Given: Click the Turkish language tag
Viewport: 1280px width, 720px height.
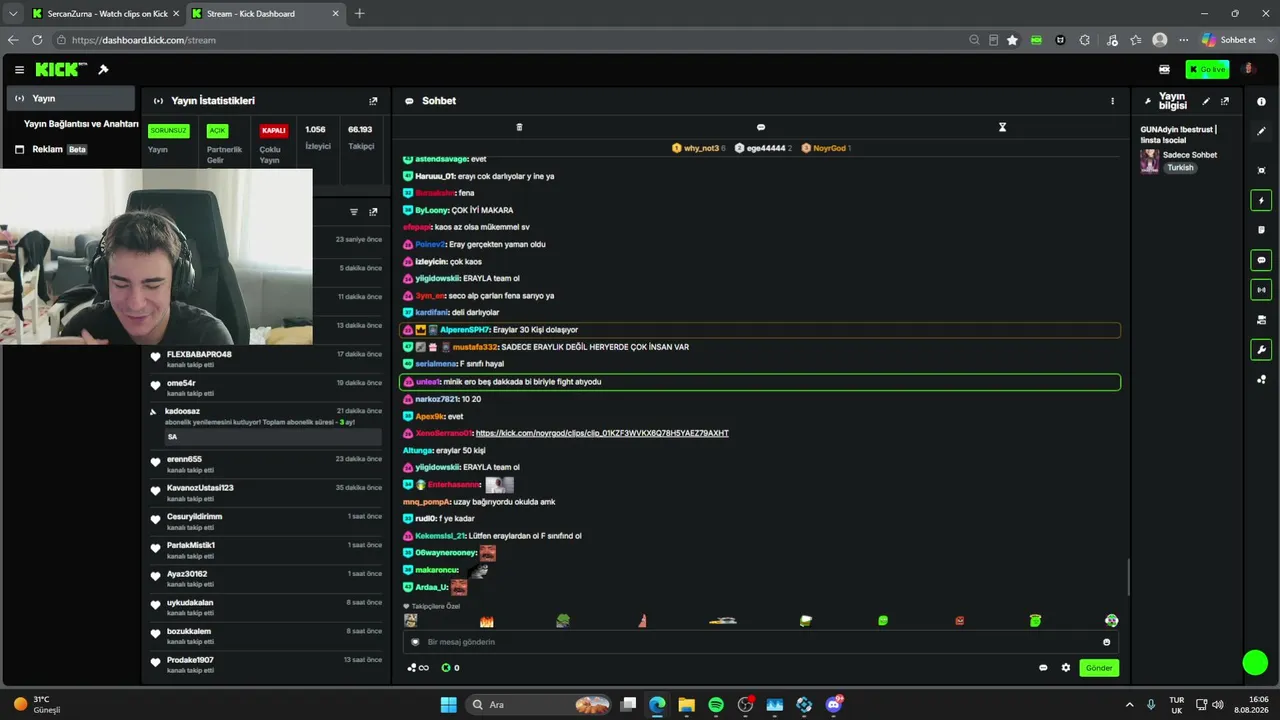Looking at the screenshot, I should 1180,168.
